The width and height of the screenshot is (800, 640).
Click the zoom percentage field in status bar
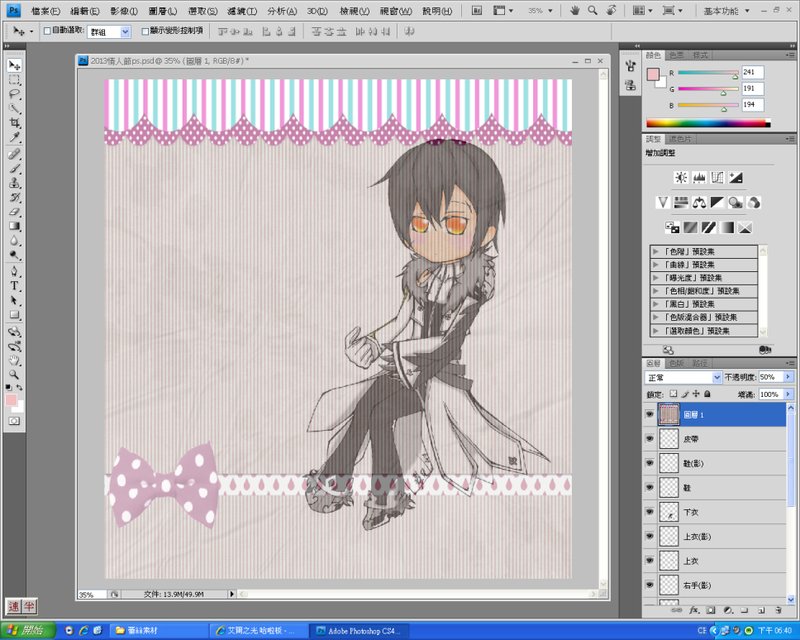pyautogui.click(x=92, y=595)
